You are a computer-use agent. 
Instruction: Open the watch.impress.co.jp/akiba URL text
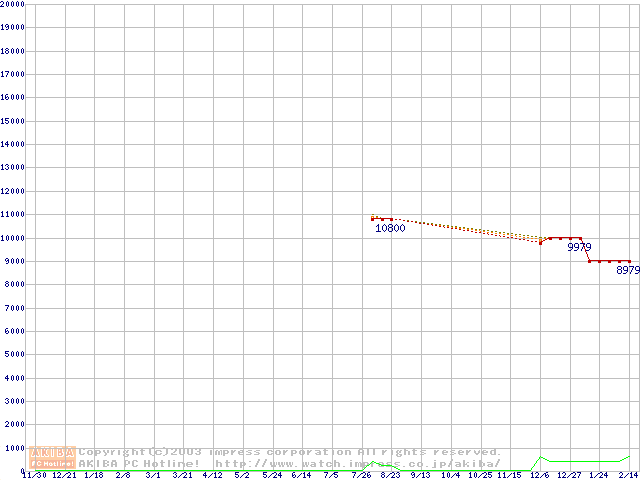pyautogui.click(x=358, y=463)
